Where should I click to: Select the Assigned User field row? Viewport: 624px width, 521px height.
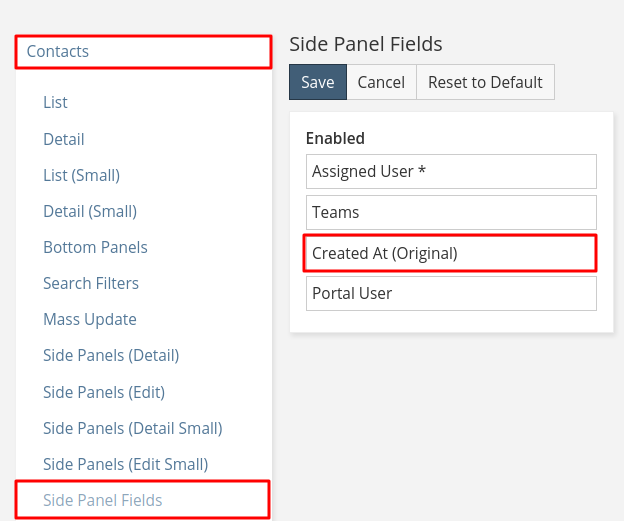click(451, 171)
